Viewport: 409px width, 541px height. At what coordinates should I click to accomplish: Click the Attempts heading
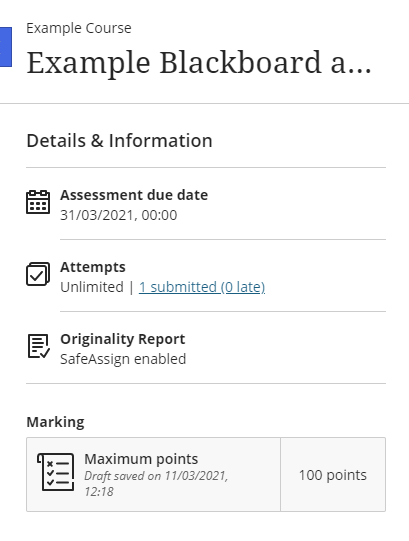93,267
